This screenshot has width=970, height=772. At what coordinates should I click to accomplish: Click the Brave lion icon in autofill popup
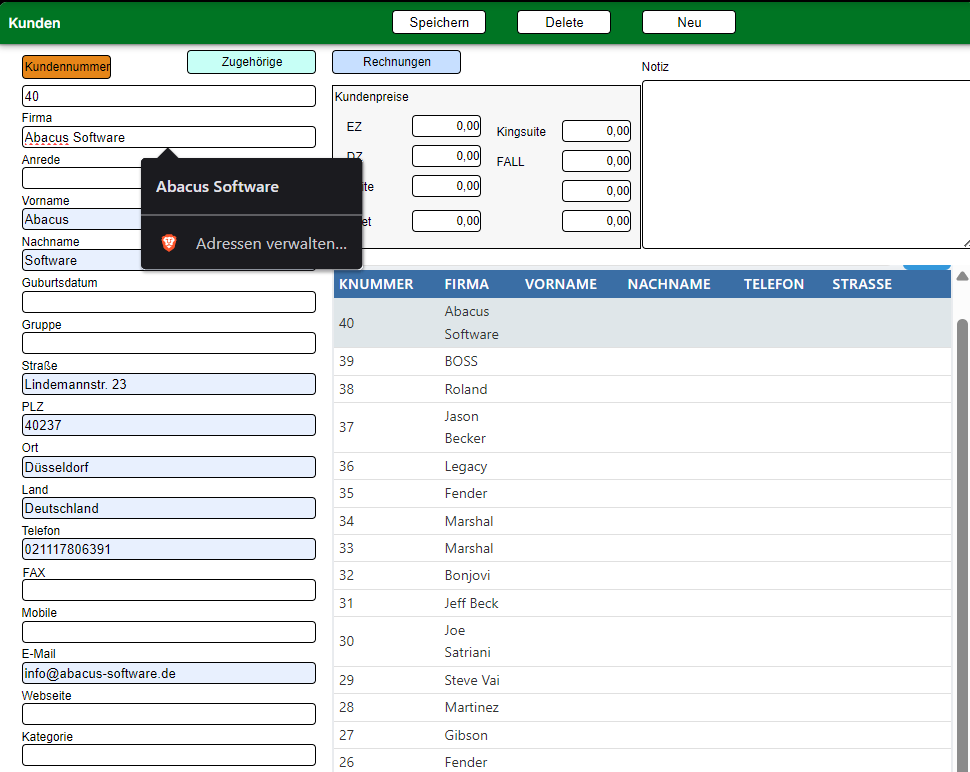[169, 243]
